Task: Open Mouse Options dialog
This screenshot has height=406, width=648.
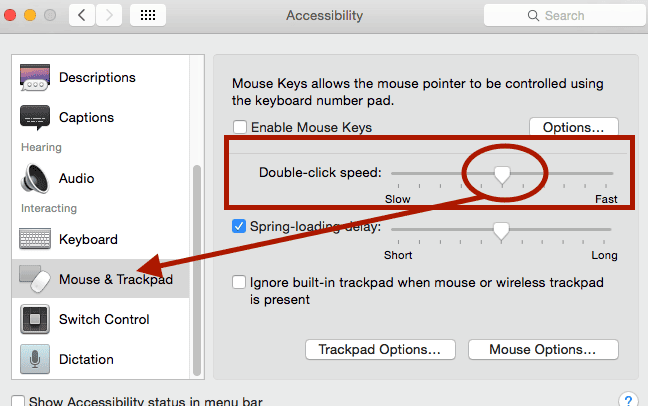Action: click(543, 349)
